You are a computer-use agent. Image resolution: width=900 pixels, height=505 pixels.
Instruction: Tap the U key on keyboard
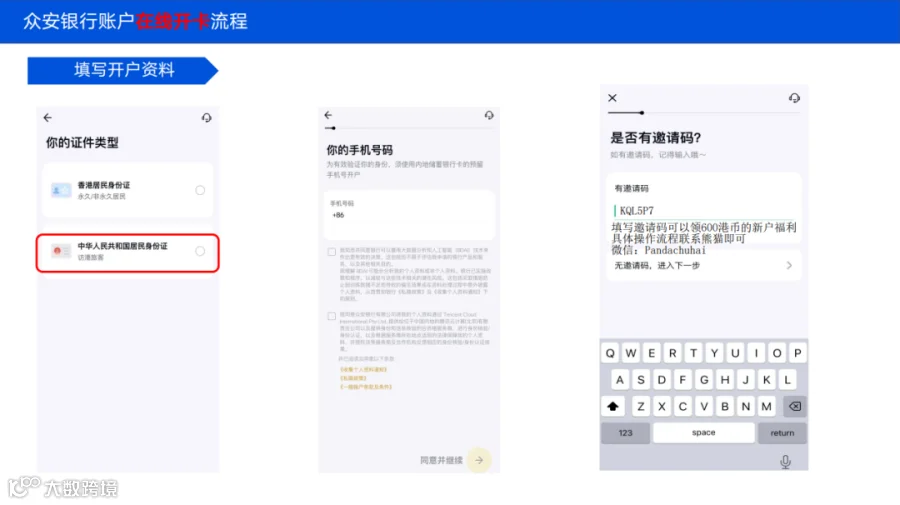pyautogui.click(x=735, y=354)
